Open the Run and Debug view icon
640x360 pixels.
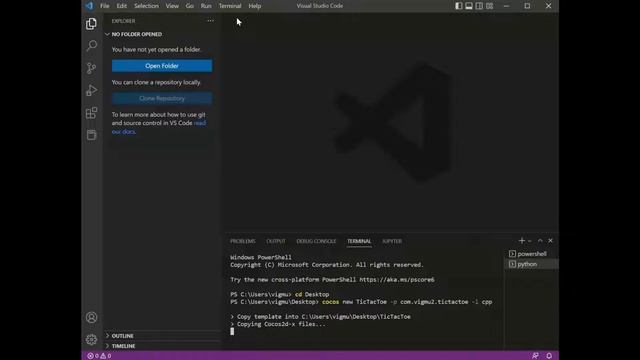(x=91, y=90)
